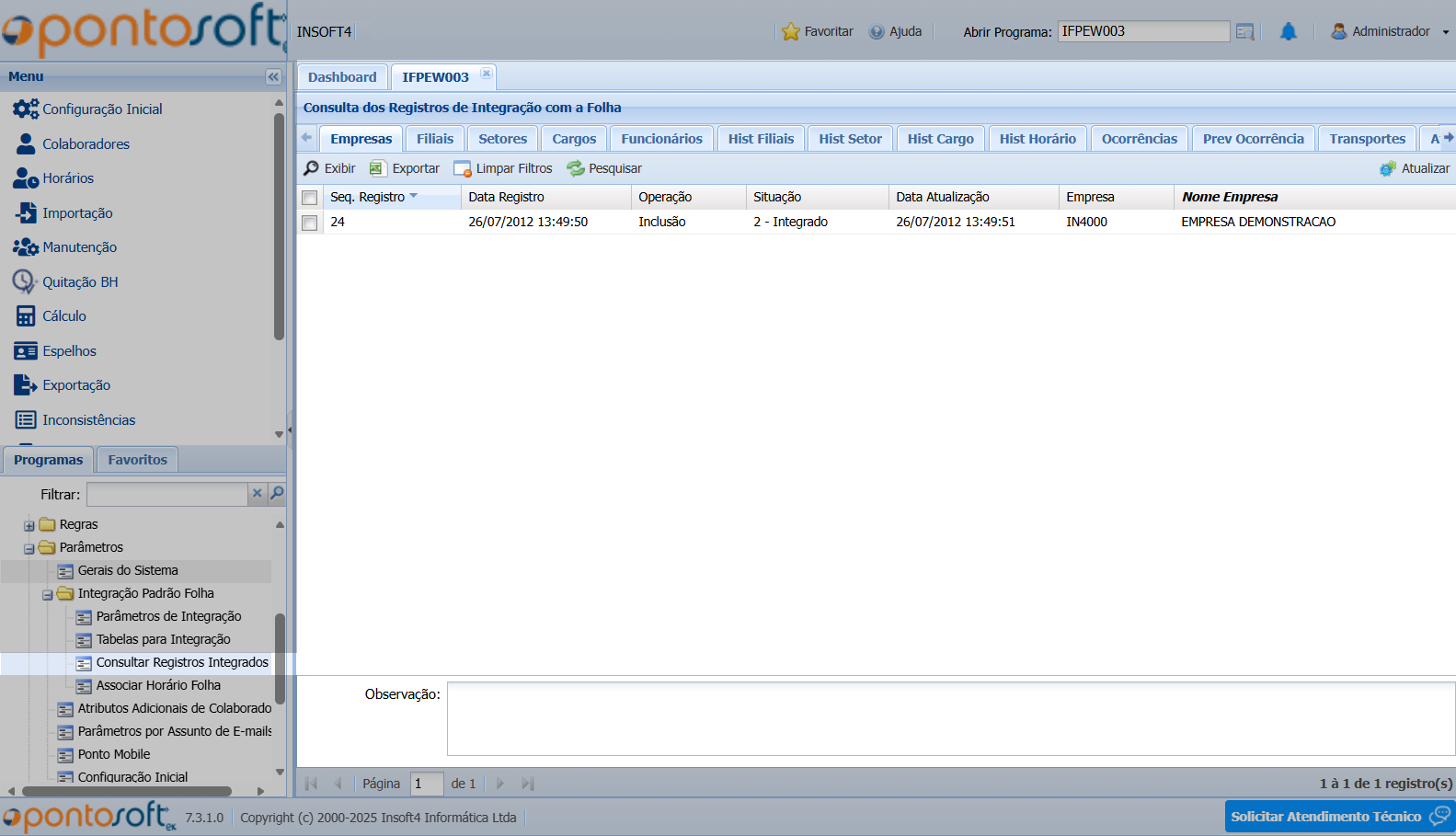This screenshot has height=836, width=1456.
Task: Click the Pesquisar button
Action: tap(604, 168)
